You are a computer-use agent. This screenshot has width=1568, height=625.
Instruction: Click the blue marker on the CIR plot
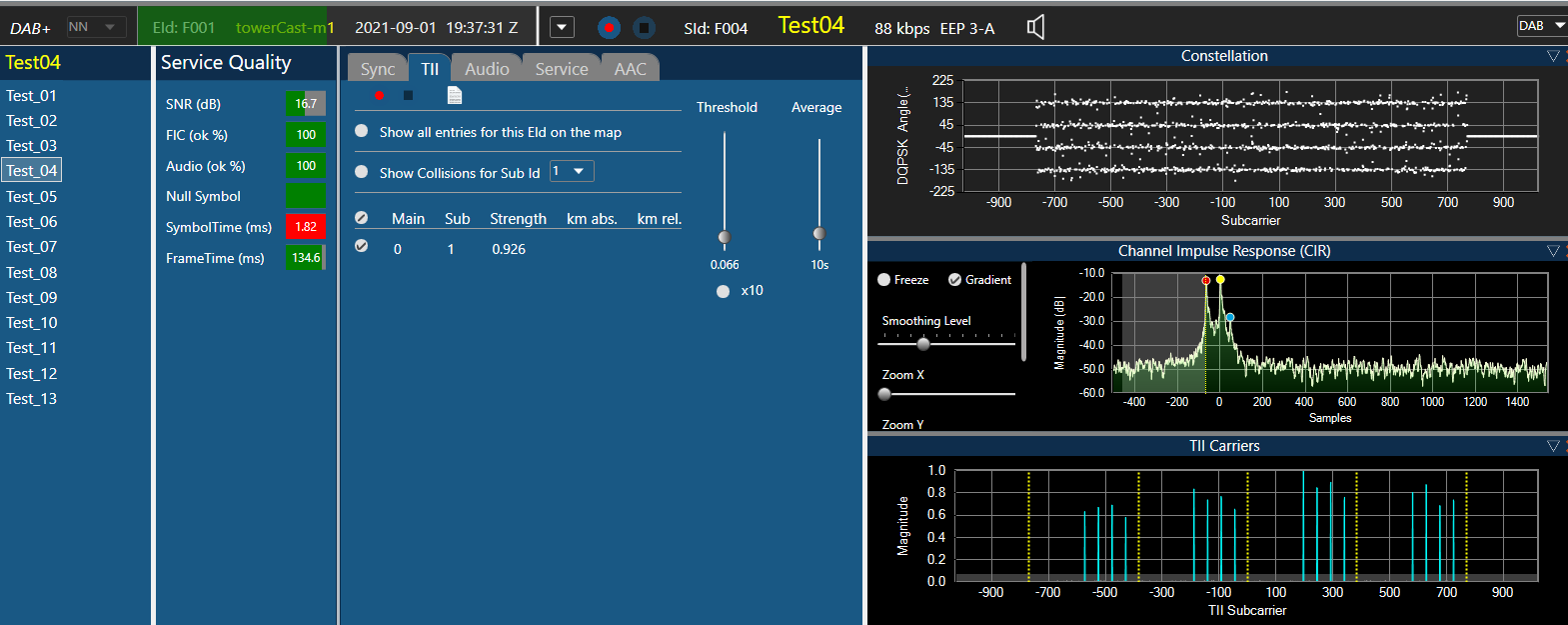1230,317
